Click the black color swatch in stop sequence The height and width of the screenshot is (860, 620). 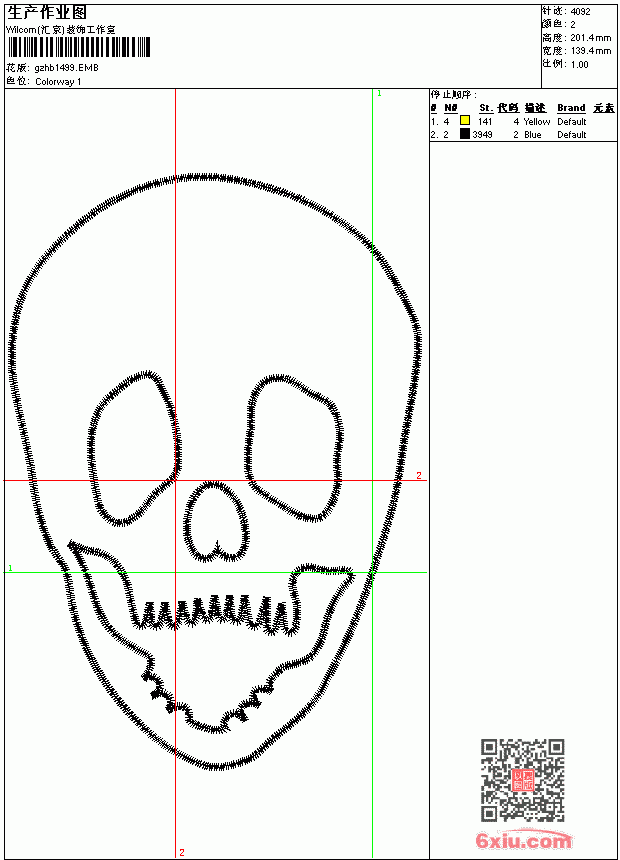465,134
